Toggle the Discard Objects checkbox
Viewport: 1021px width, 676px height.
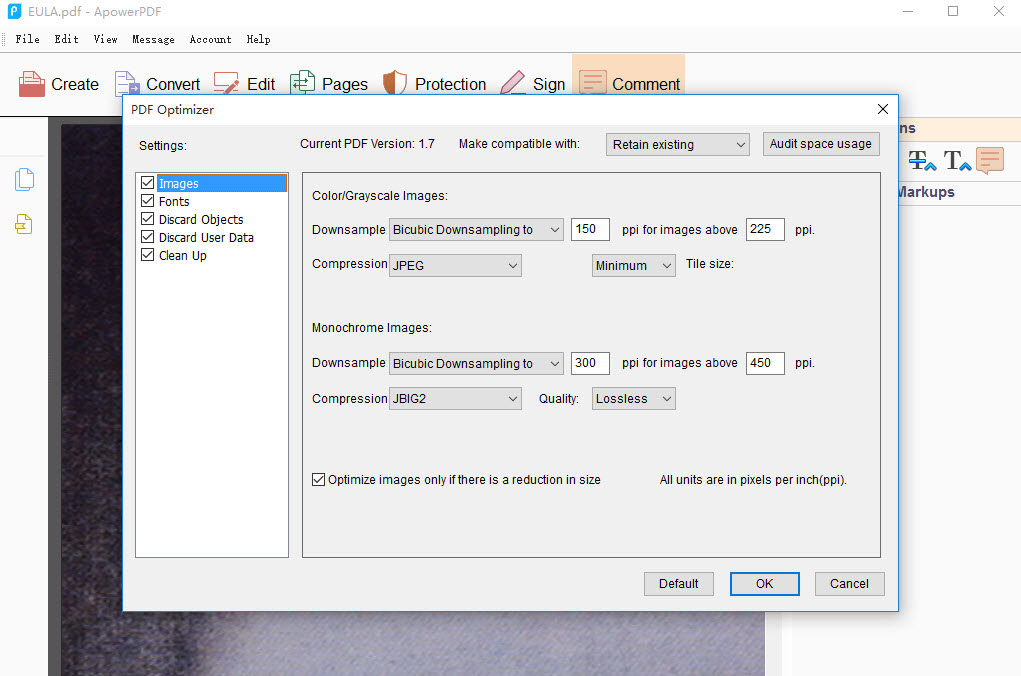(148, 219)
